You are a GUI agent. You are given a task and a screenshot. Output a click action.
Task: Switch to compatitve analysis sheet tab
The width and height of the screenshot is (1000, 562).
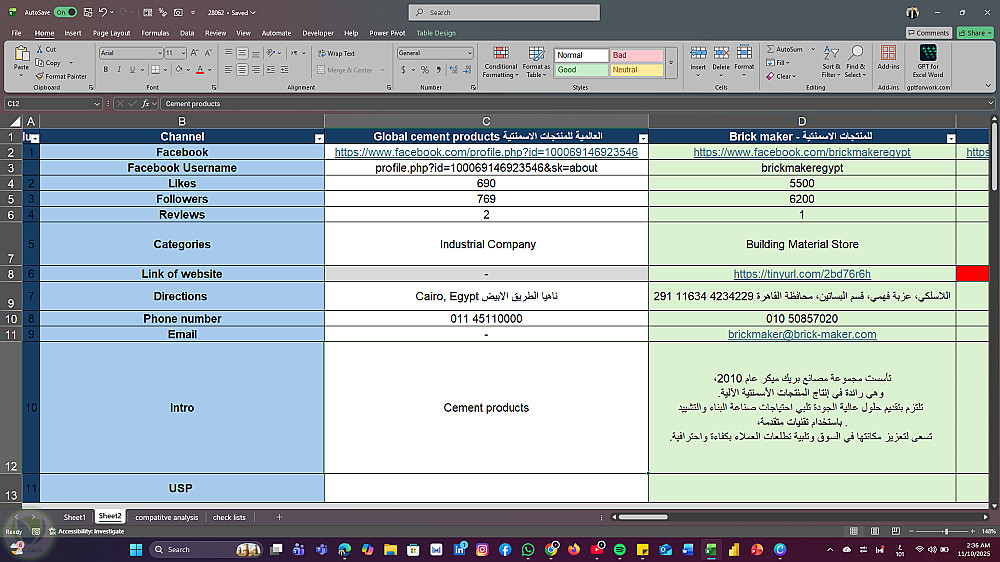[166, 517]
